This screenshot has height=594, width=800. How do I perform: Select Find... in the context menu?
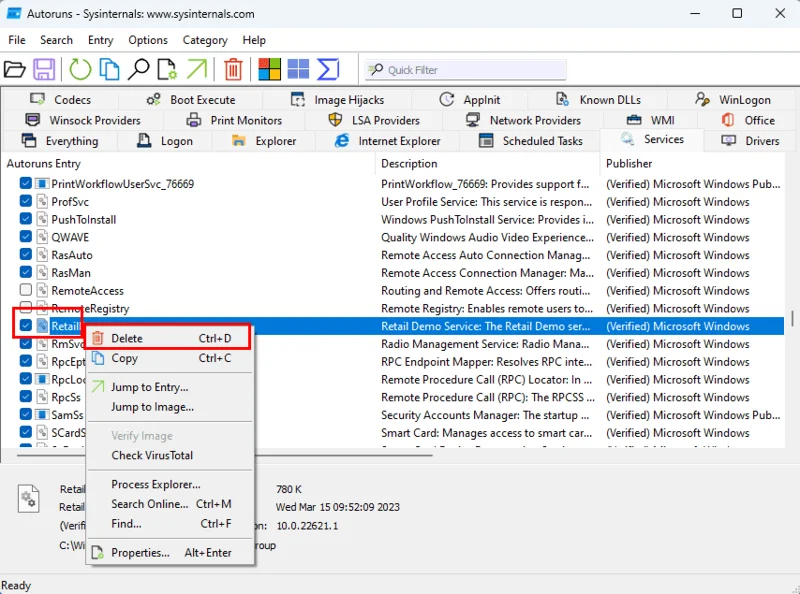click(x=170, y=524)
